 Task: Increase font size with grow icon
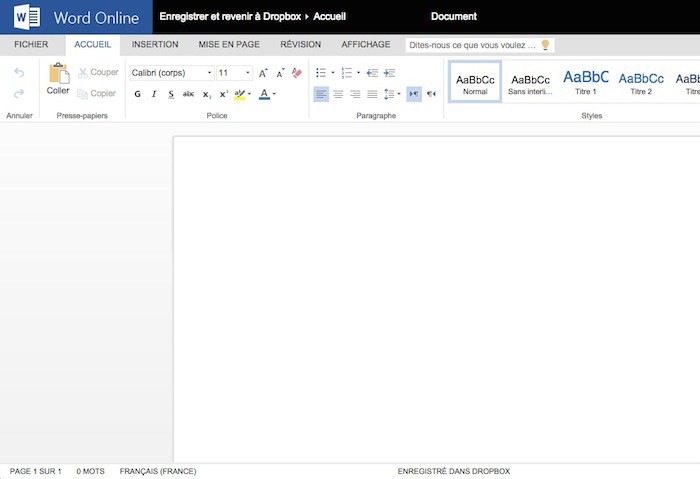pyautogui.click(x=263, y=73)
